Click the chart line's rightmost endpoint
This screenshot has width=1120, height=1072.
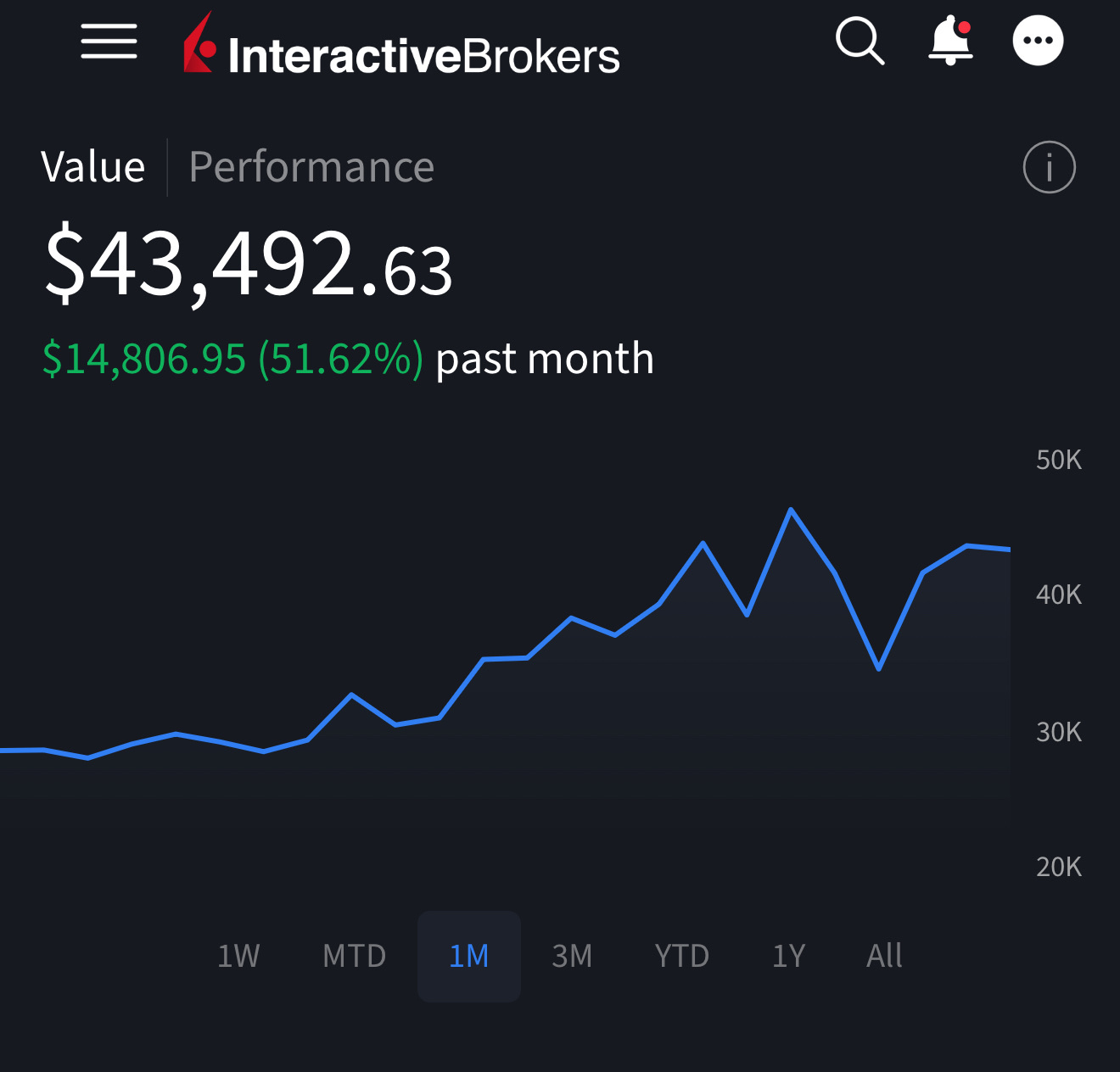click(1009, 550)
